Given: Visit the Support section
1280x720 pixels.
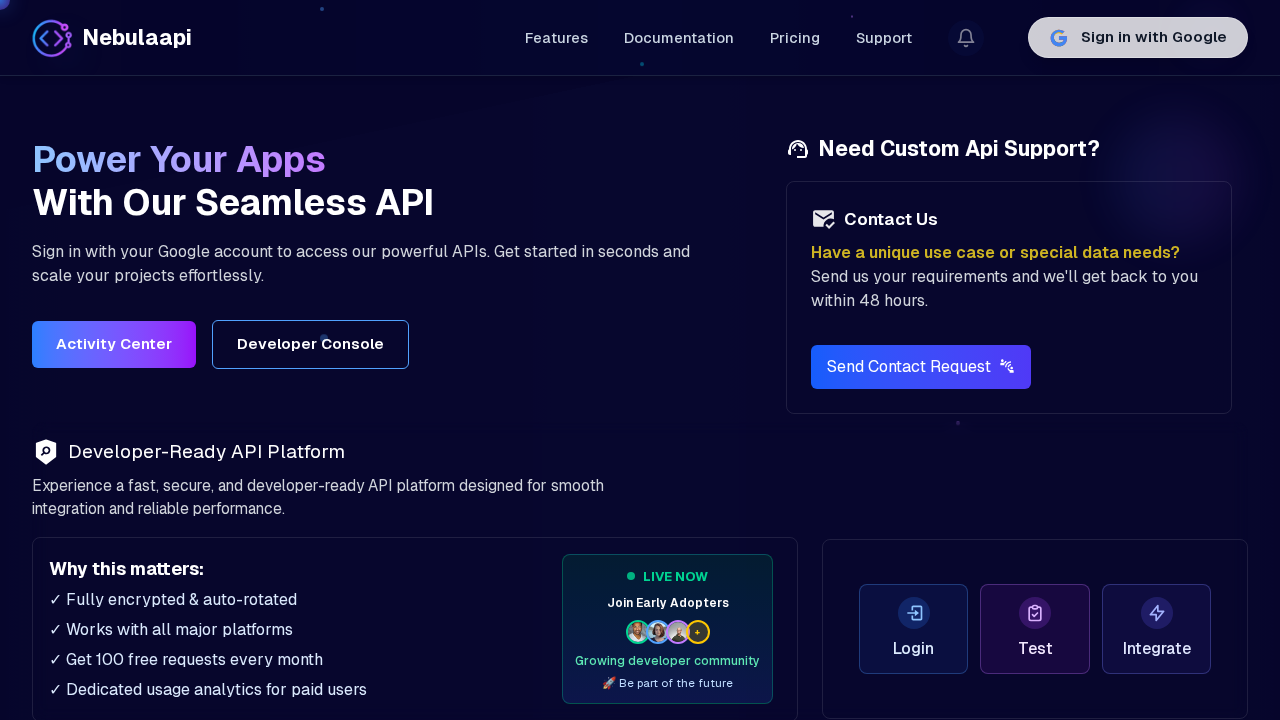Looking at the screenshot, I should (883, 37).
